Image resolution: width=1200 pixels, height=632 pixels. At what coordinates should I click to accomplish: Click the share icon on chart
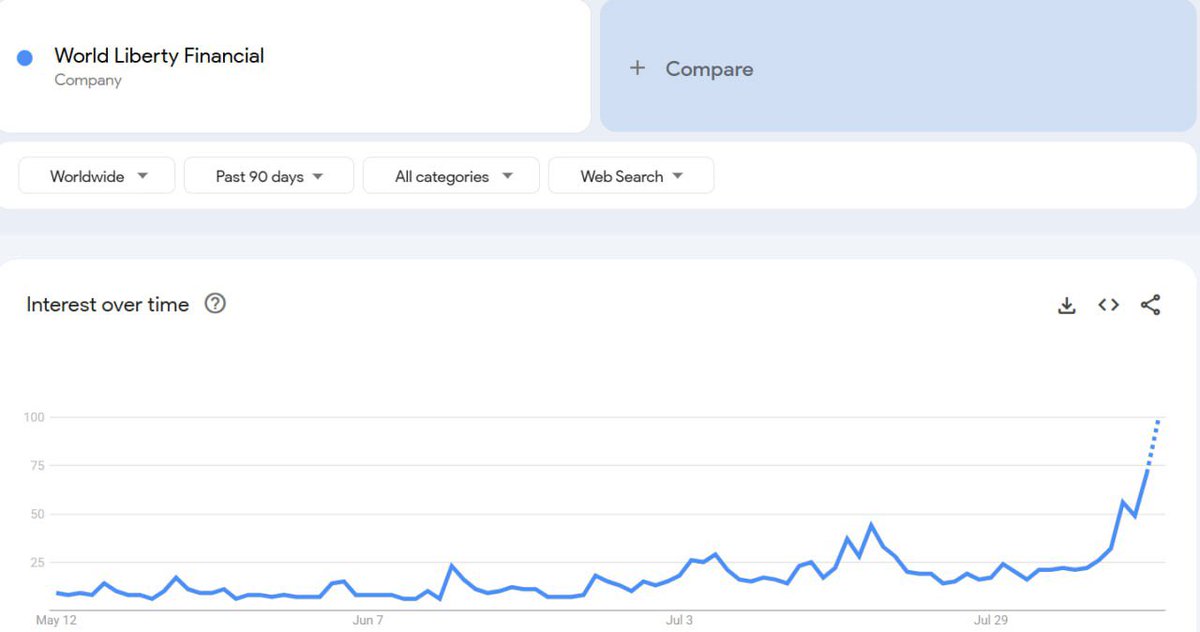[1150, 305]
